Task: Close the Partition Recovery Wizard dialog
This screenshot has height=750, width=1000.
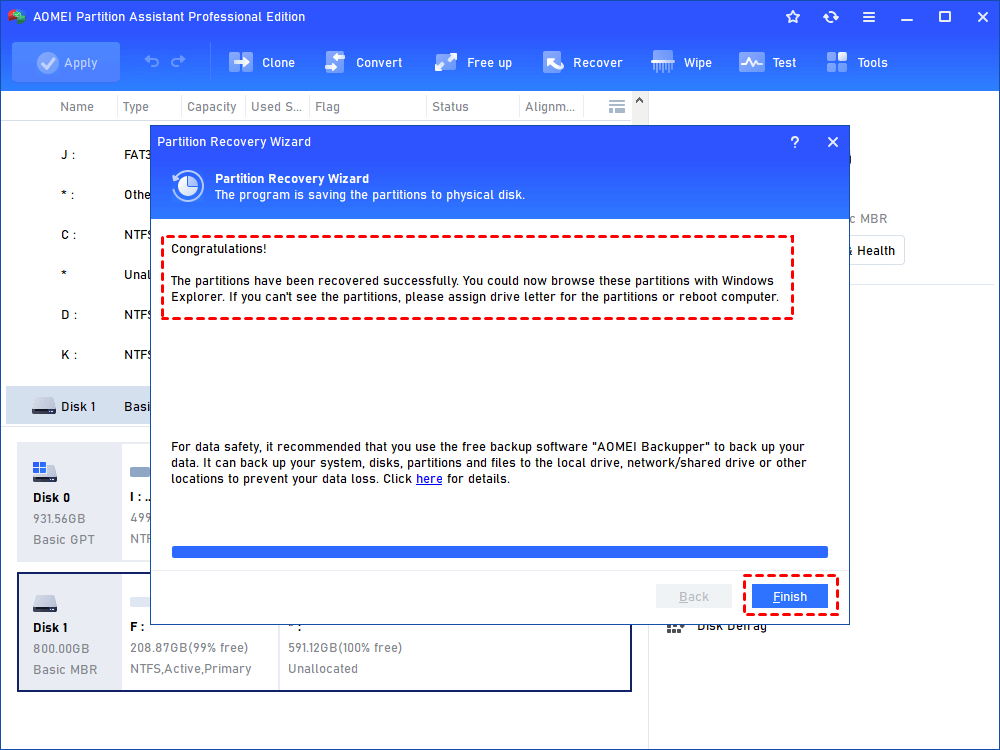Action: tap(833, 142)
